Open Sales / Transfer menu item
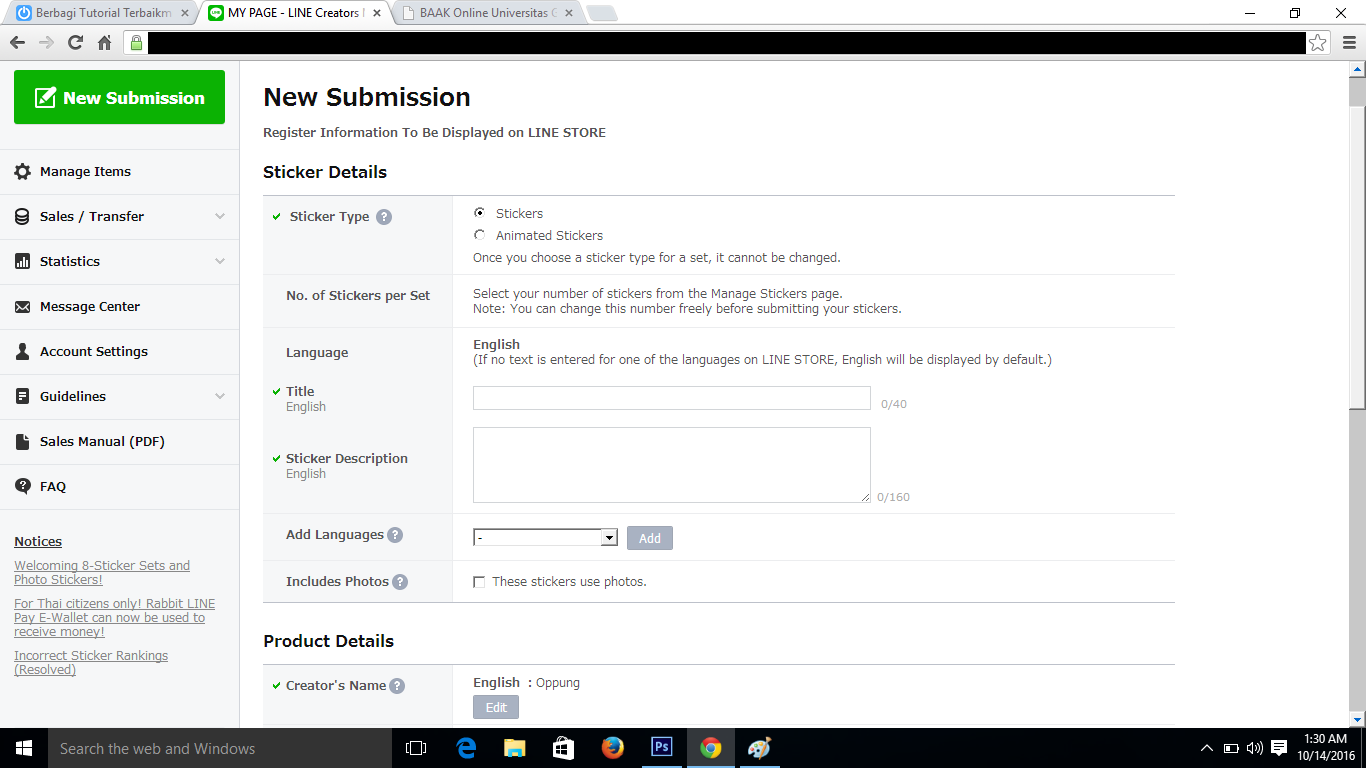1366x768 pixels. (x=92, y=217)
